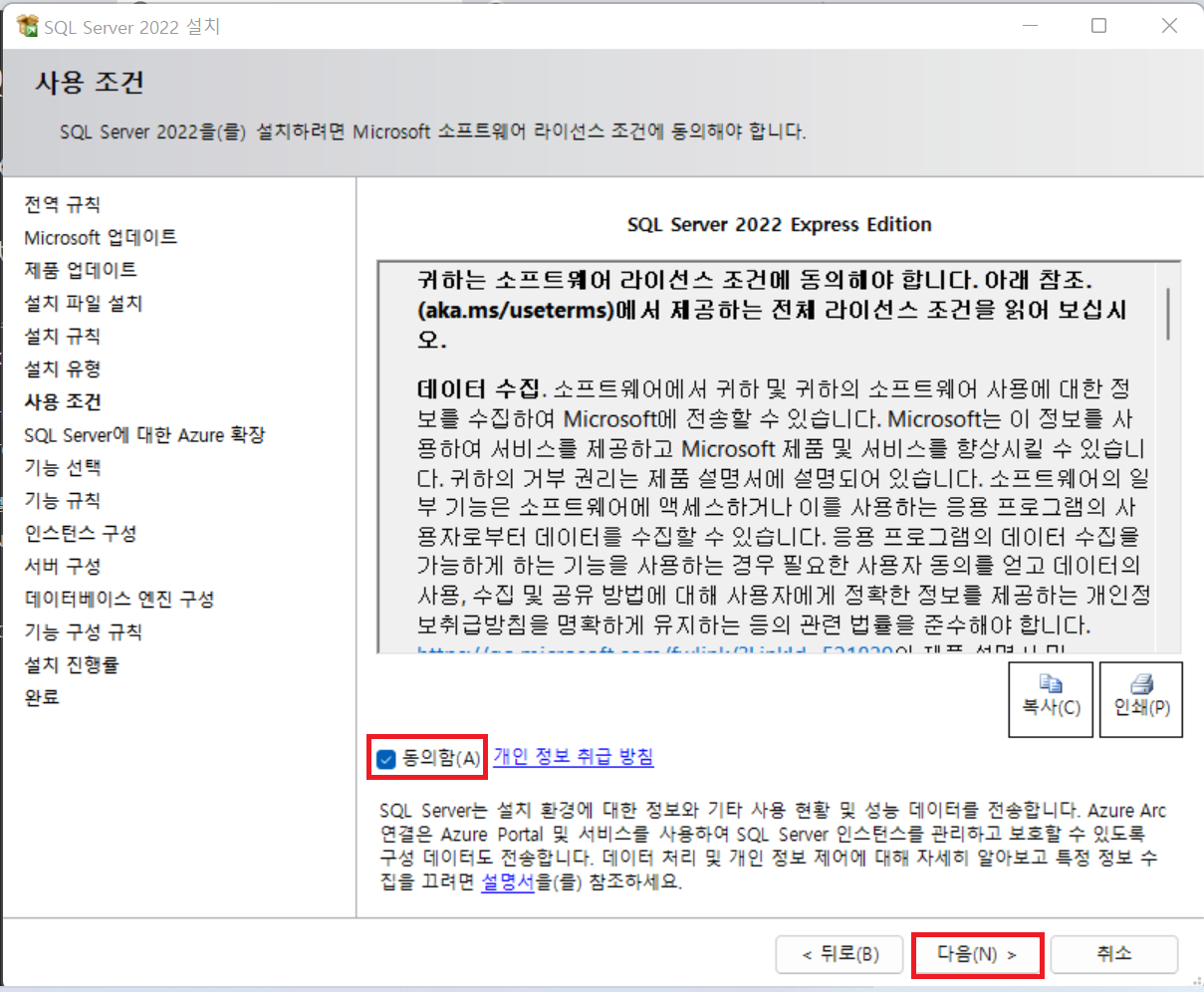Select the 기능 규칙 step

pos(63,500)
